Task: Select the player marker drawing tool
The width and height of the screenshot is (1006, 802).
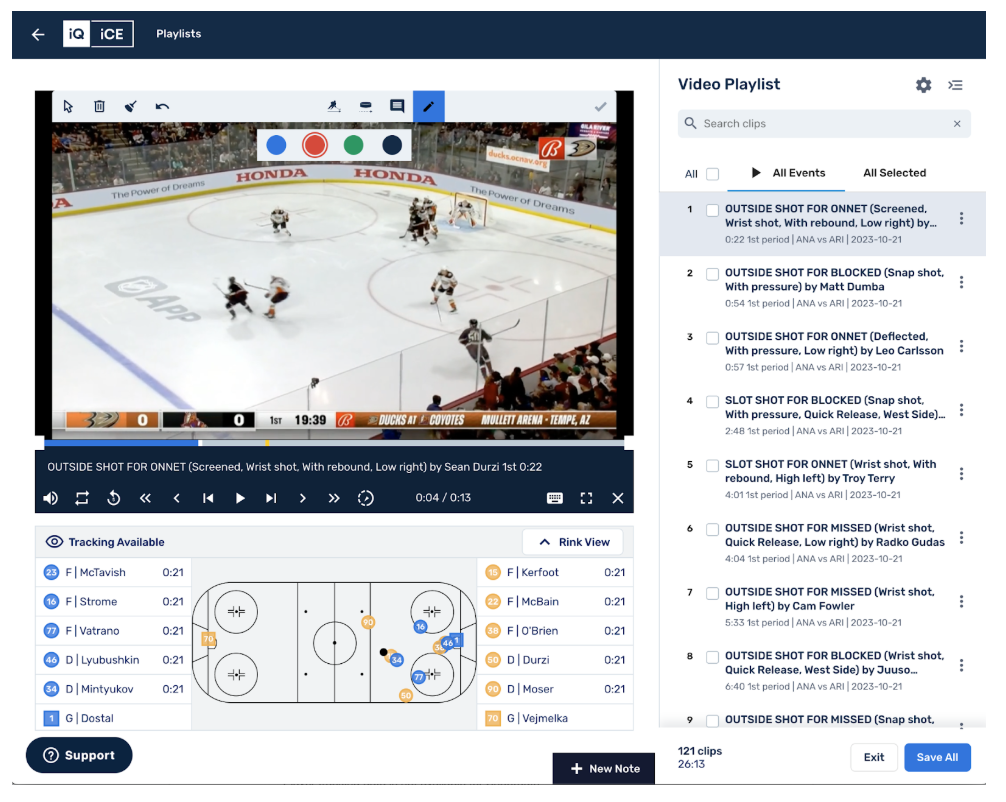Action: [334, 107]
